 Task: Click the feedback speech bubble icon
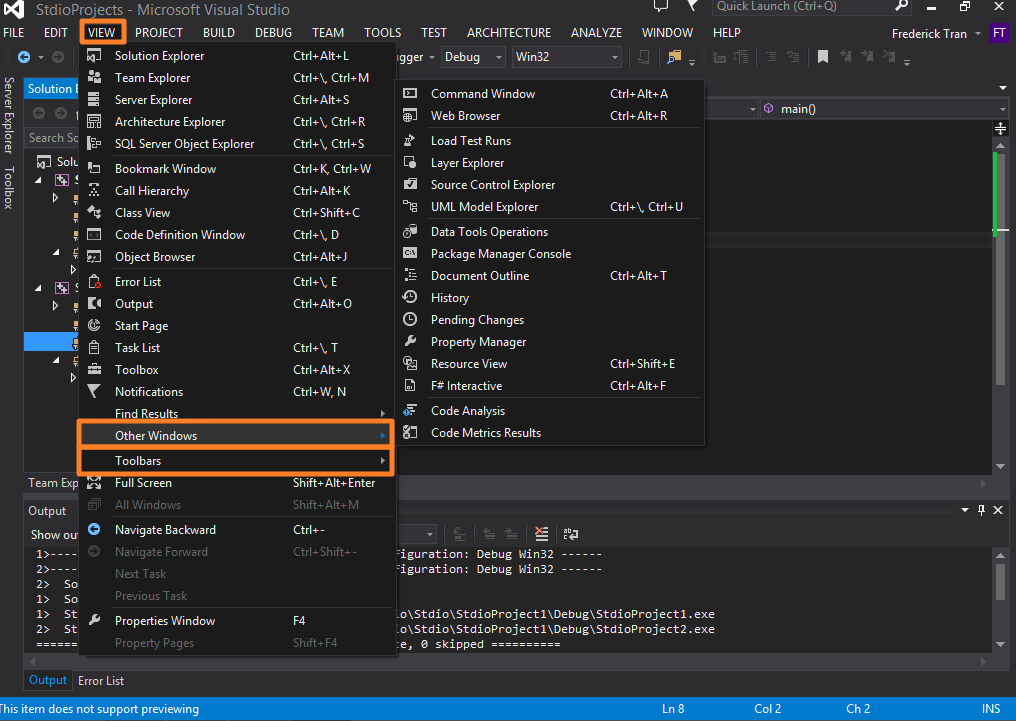661,7
